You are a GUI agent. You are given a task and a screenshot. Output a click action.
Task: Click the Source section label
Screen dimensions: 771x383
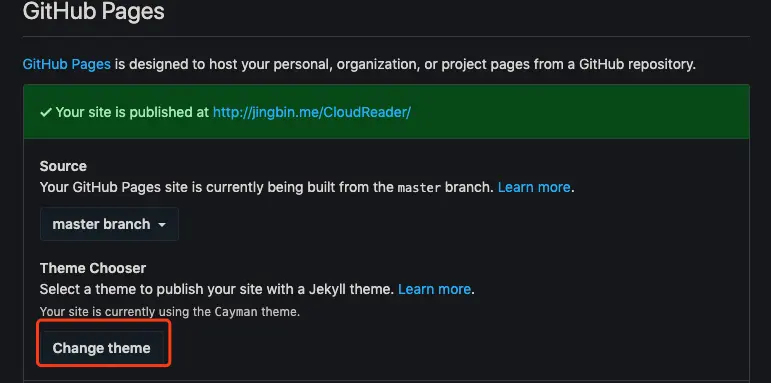63,166
